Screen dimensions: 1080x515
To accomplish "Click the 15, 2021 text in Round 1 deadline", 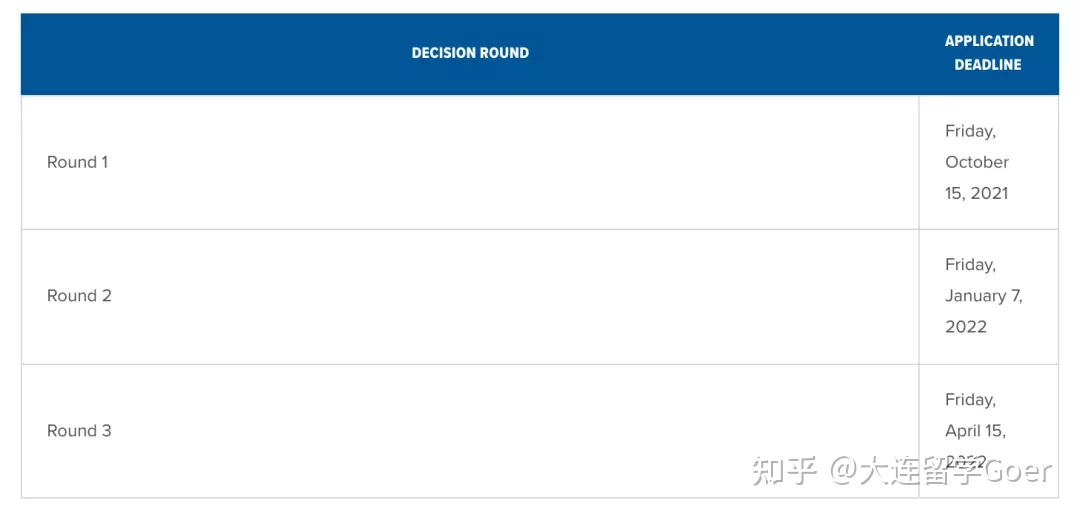I will [976, 193].
